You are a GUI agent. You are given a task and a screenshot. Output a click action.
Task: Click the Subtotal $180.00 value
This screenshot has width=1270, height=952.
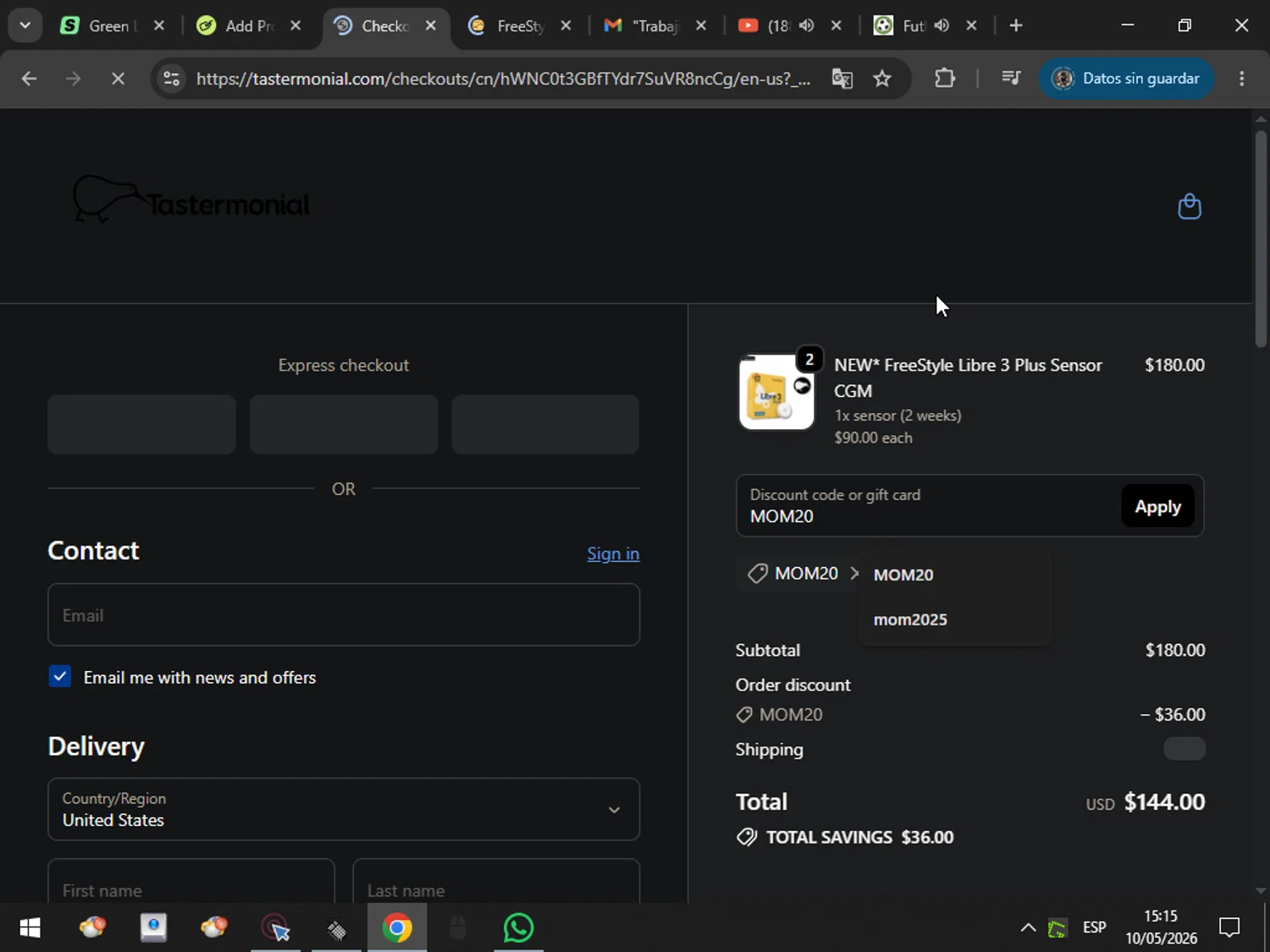[1175, 650]
